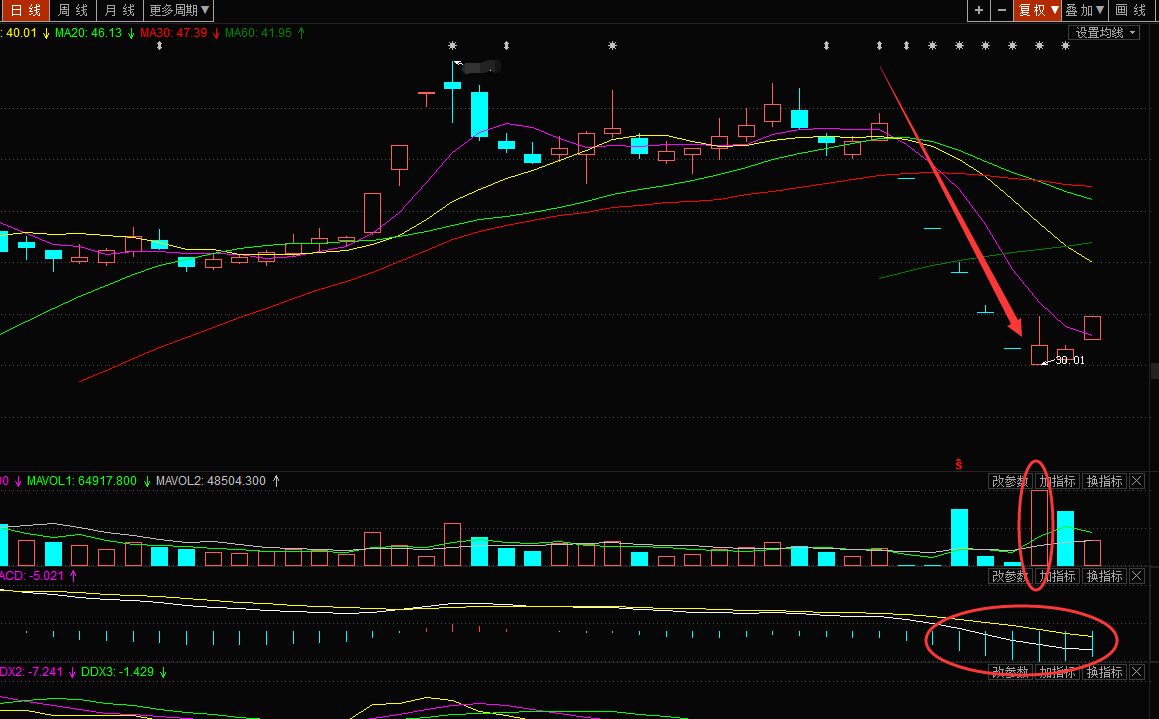The width and height of the screenshot is (1159, 719).
Task: Click 加指标 in the ACD panel
Action: click(1057, 576)
